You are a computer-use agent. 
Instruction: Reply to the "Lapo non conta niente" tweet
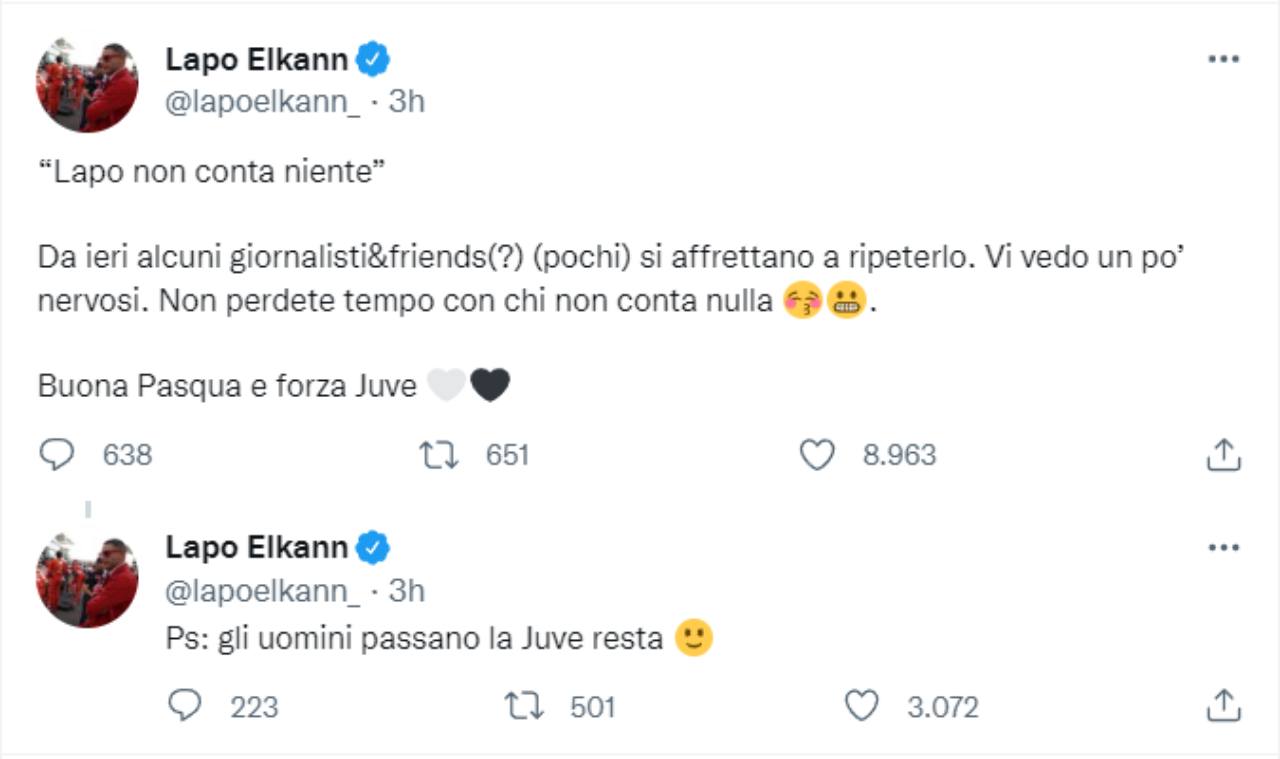click(x=57, y=456)
